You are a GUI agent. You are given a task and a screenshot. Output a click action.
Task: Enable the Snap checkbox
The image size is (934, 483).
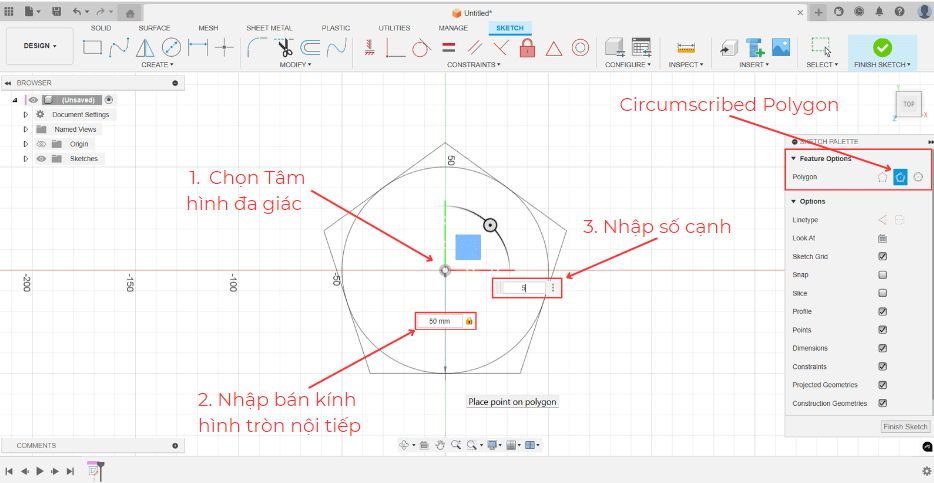[x=882, y=274]
